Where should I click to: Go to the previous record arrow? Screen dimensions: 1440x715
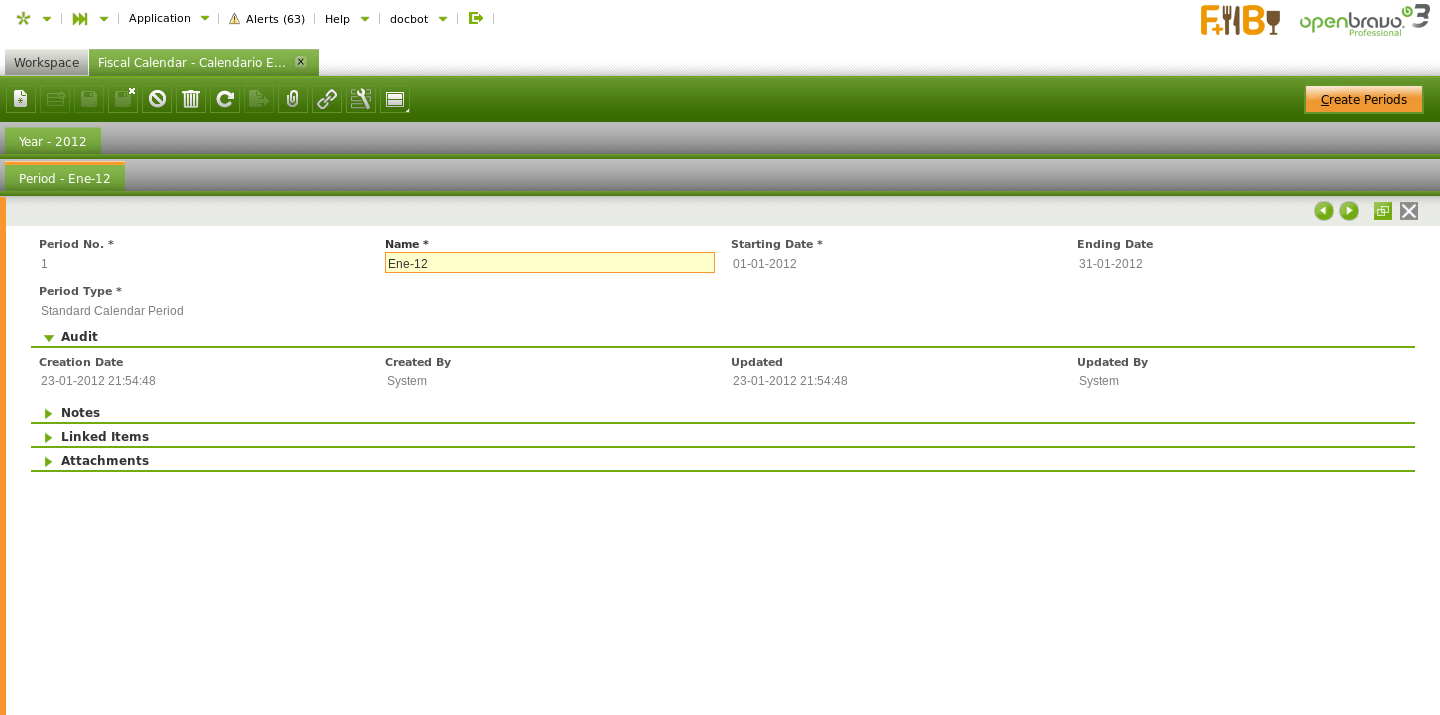[1323, 211]
